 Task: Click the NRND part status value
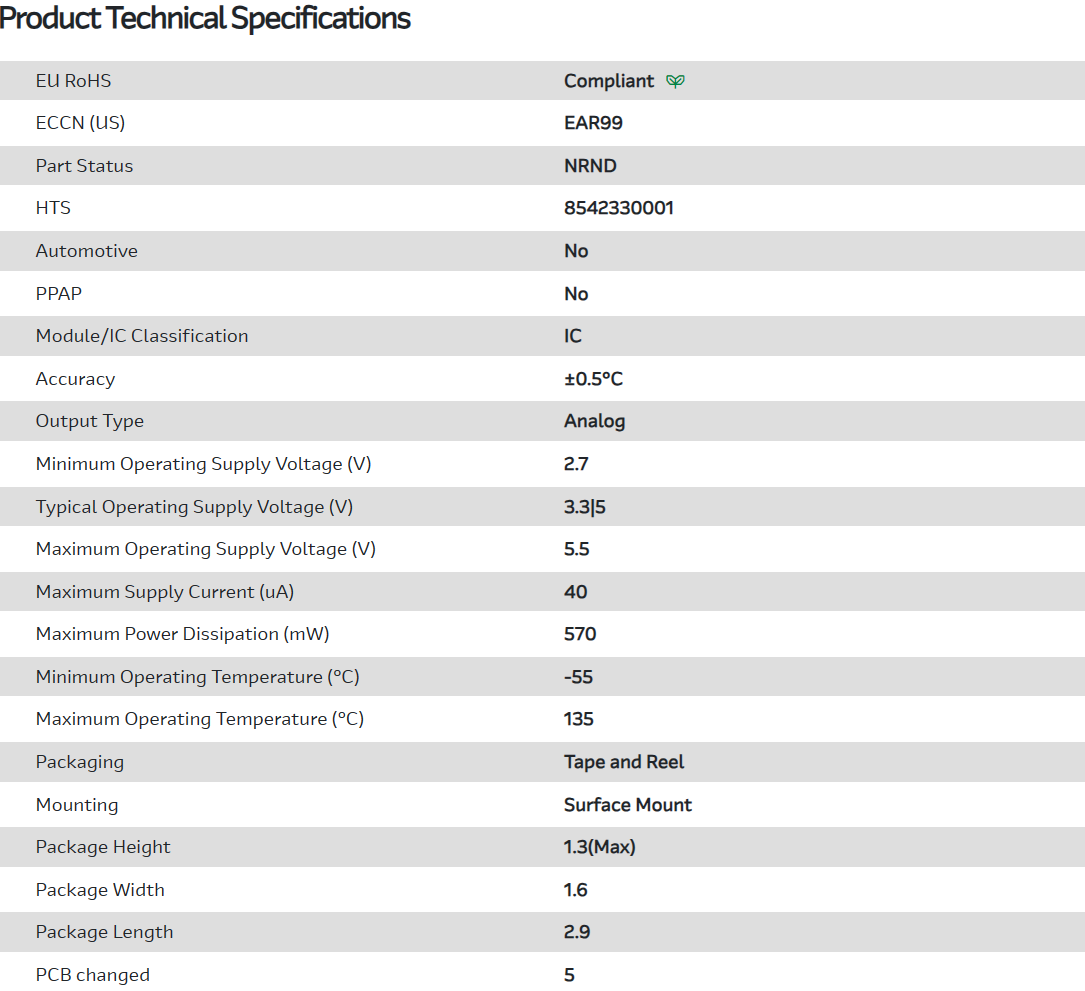click(590, 166)
